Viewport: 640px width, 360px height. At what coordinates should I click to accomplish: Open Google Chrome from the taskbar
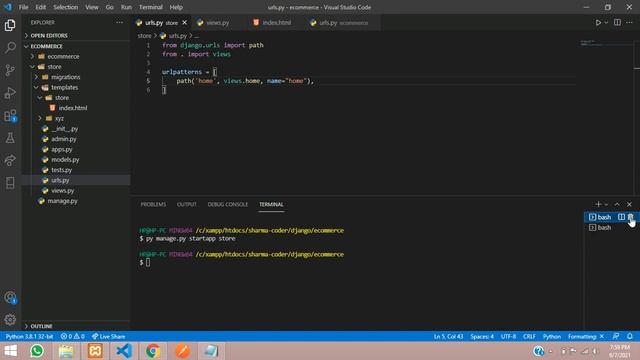(153, 351)
